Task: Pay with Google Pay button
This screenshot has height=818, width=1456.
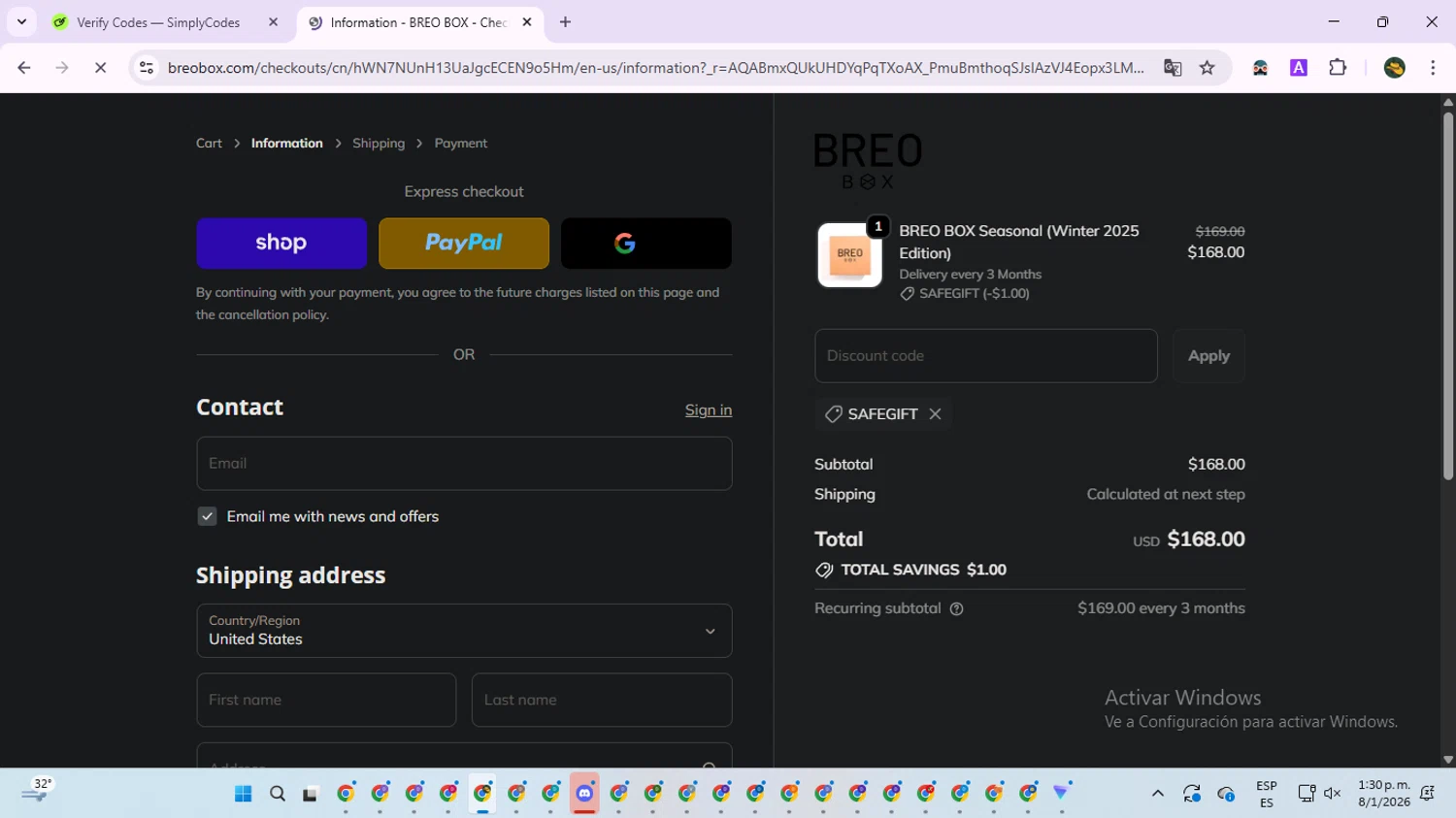Action: 646,243
